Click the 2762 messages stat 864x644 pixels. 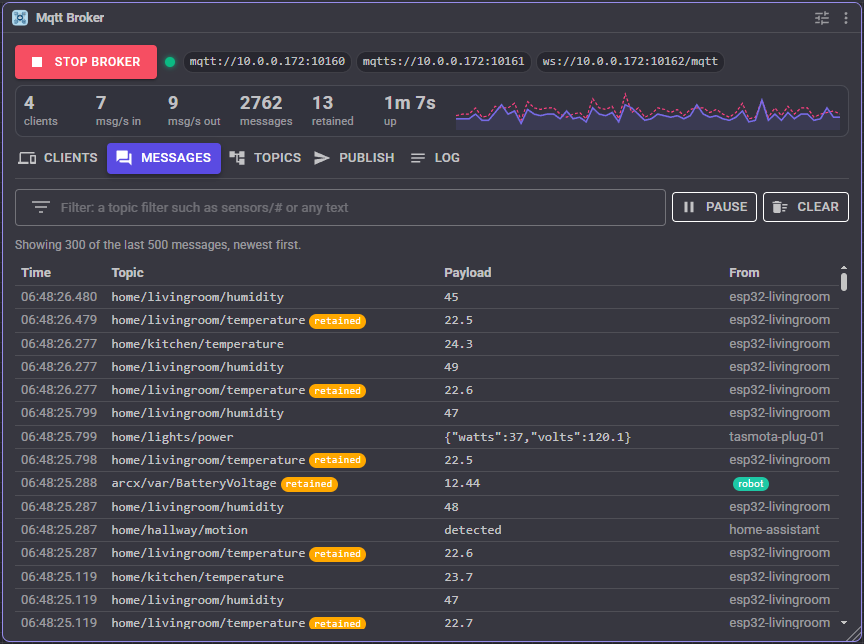pyautogui.click(x=266, y=111)
